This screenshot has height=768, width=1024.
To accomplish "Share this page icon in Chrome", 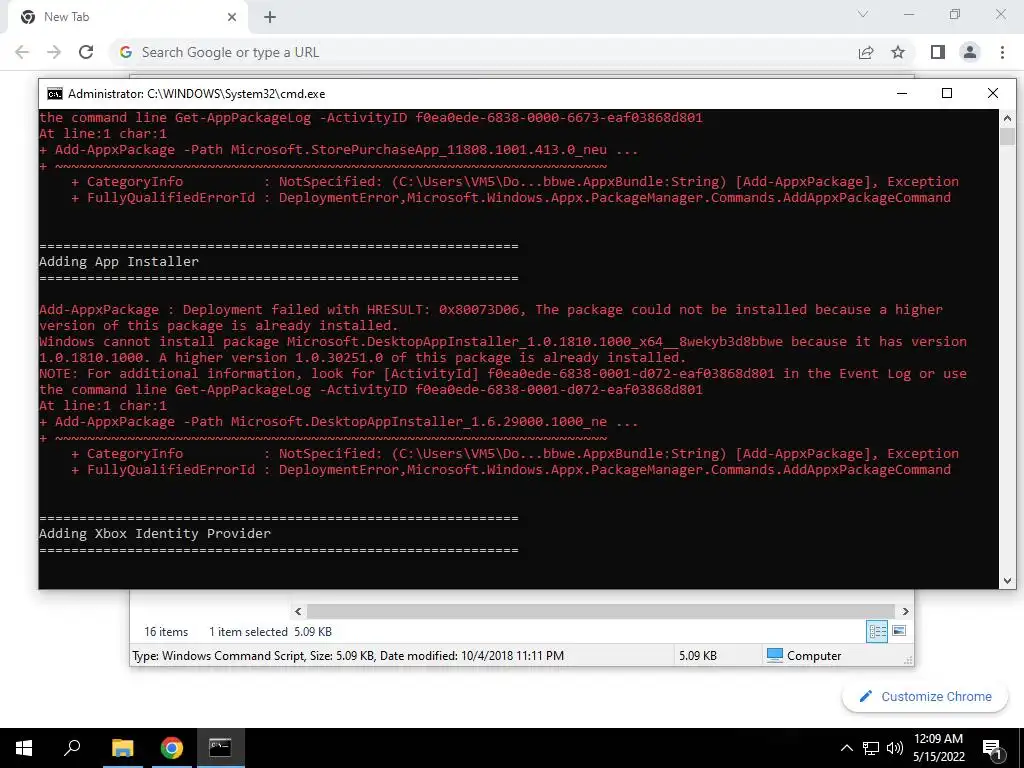I will pyautogui.click(x=866, y=52).
